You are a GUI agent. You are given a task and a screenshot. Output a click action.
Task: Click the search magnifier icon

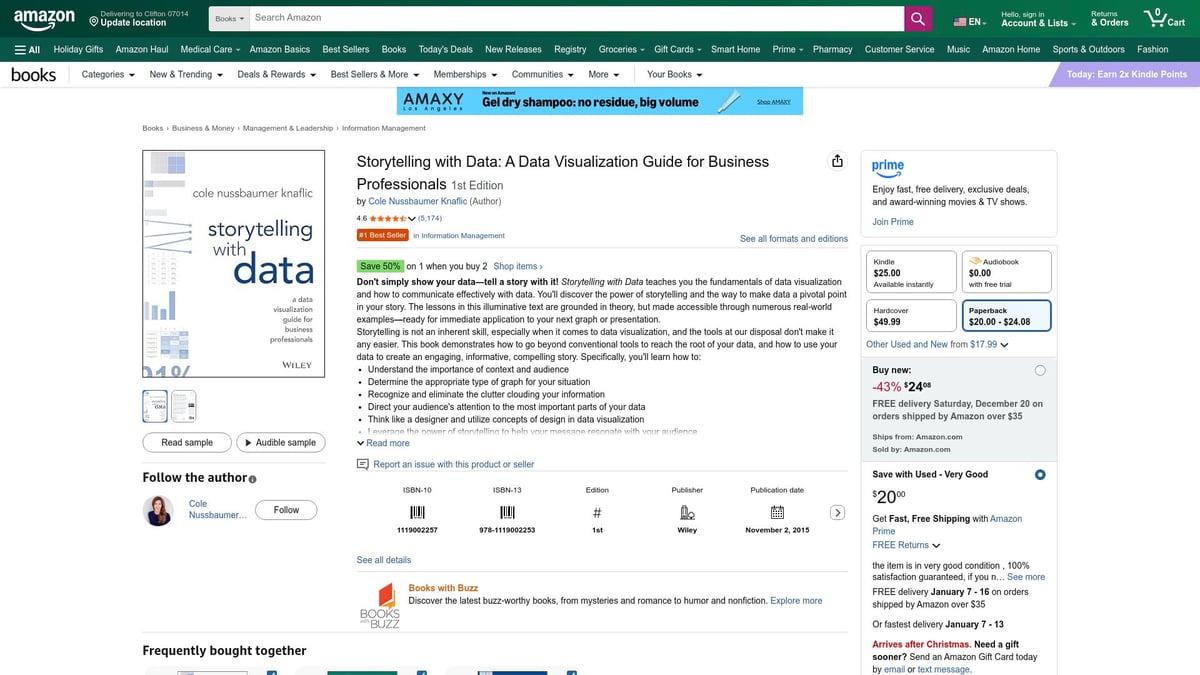917,17
